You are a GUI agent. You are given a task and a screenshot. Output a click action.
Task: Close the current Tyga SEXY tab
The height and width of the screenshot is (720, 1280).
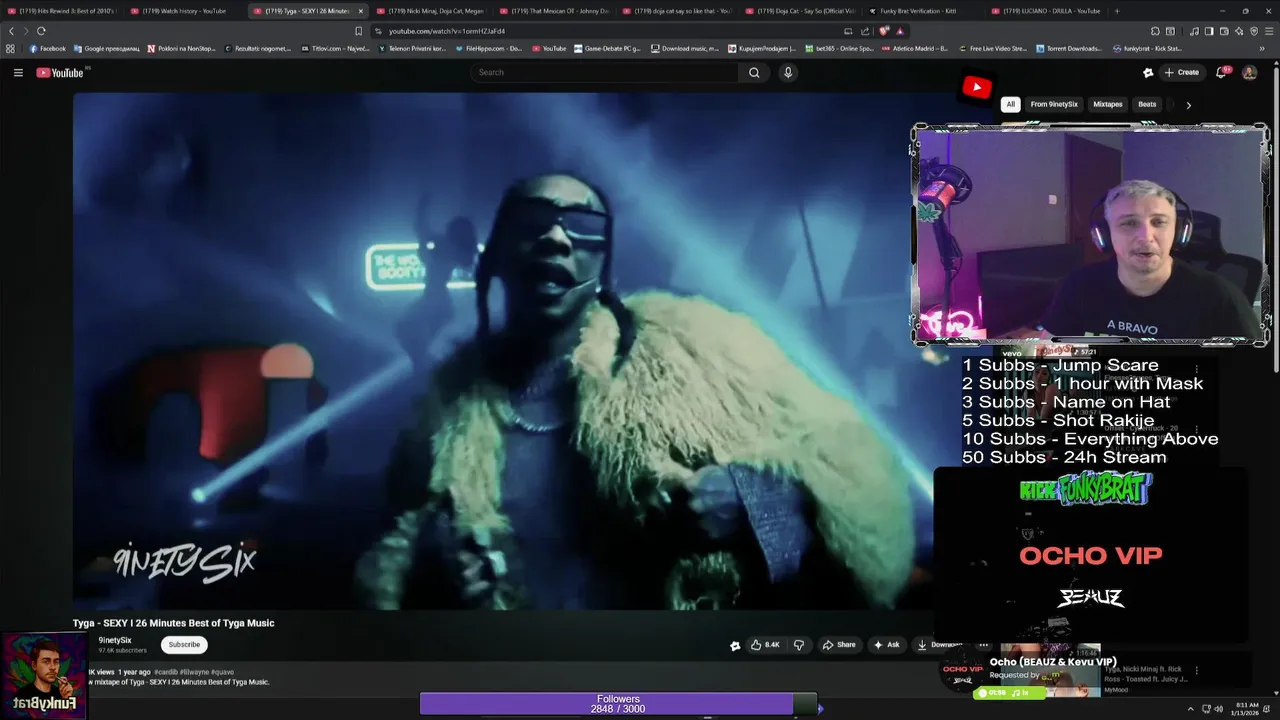[x=360, y=11]
